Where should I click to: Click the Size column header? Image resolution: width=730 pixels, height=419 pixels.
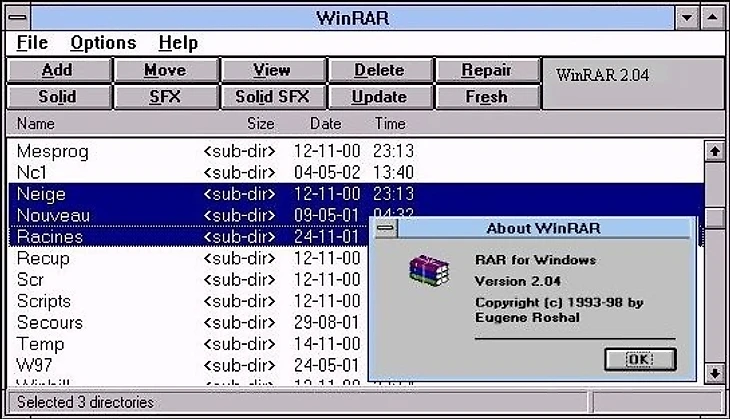pos(261,123)
